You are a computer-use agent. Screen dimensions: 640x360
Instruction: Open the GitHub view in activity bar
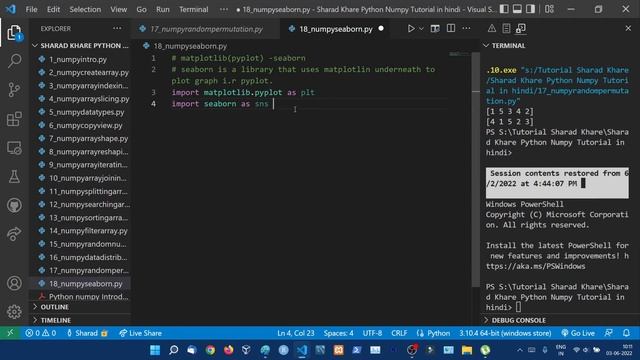(x=14, y=205)
